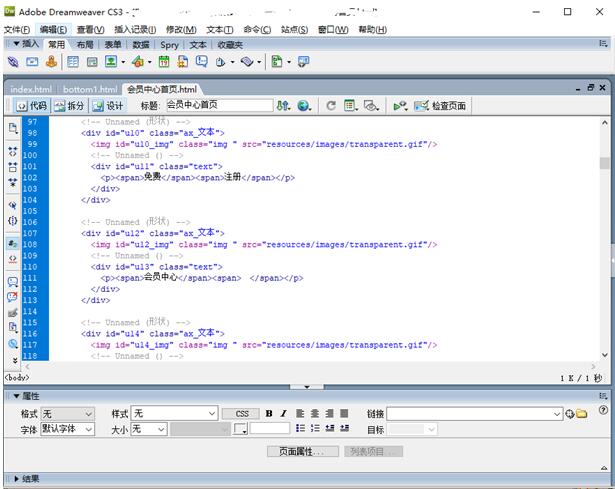
Task: Open the 格式 format dropdown
Action: [x=67, y=413]
